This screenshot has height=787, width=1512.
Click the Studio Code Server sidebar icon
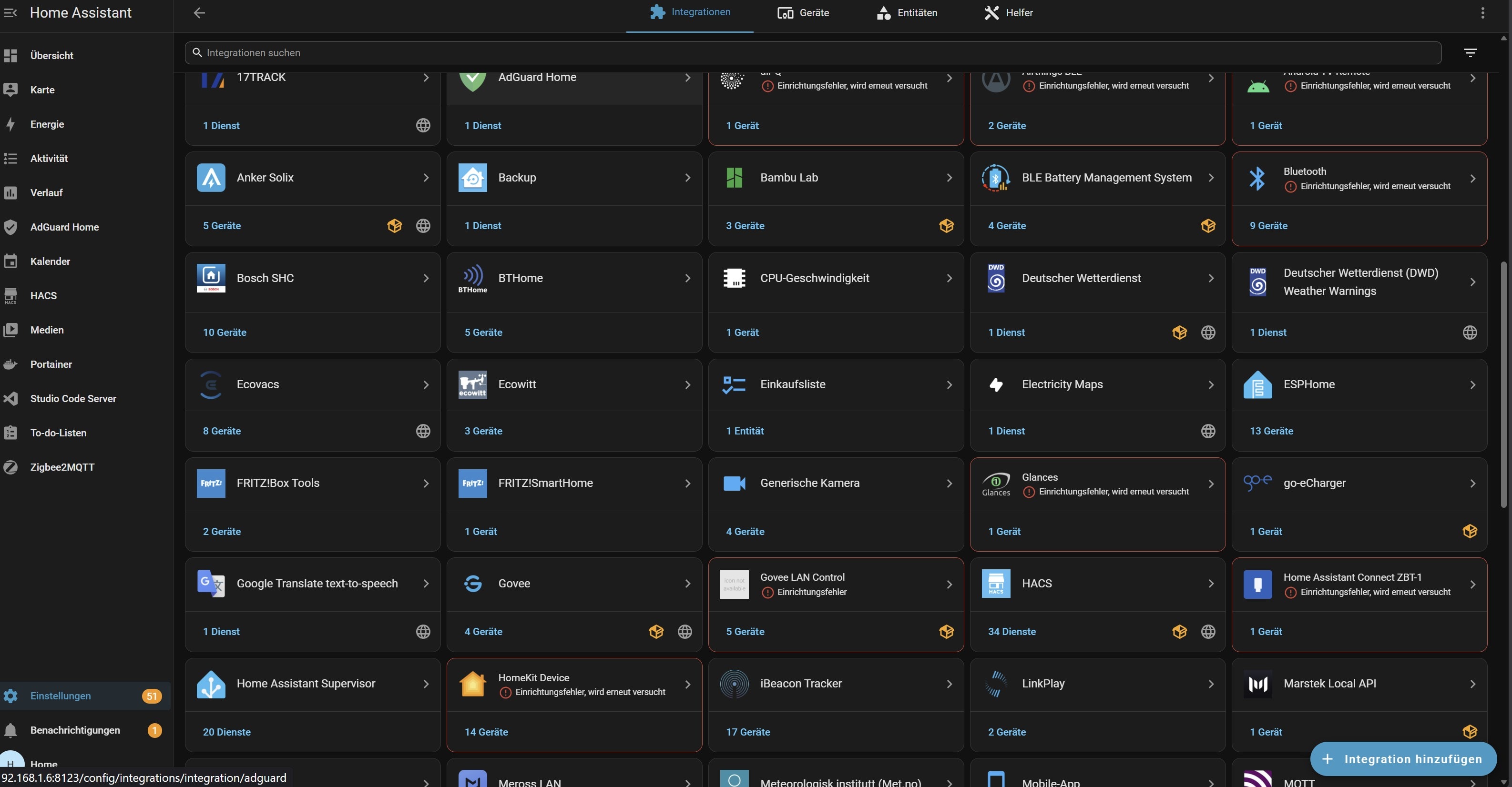pos(10,399)
